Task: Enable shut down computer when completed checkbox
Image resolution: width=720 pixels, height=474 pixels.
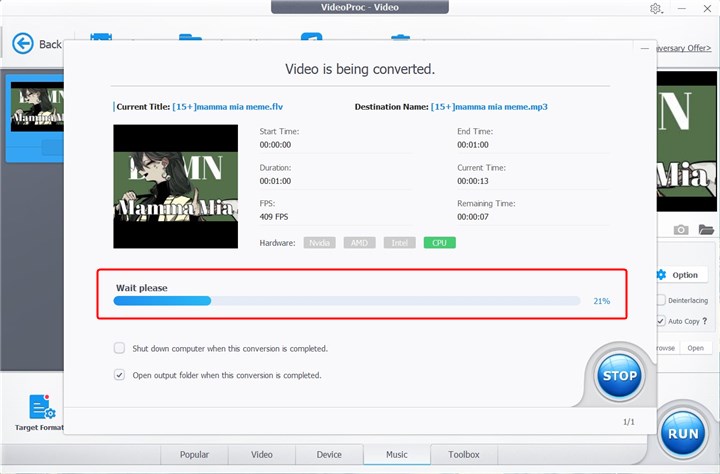Action: [x=119, y=348]
